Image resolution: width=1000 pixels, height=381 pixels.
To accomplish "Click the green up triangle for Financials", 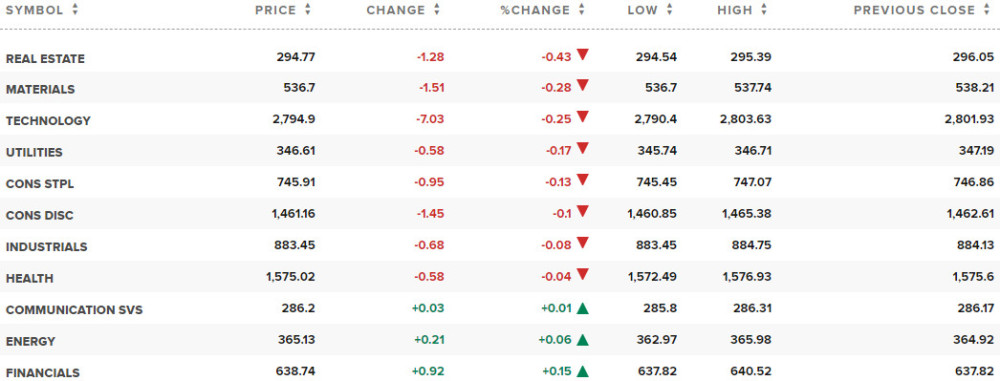I will click(582, 371).
